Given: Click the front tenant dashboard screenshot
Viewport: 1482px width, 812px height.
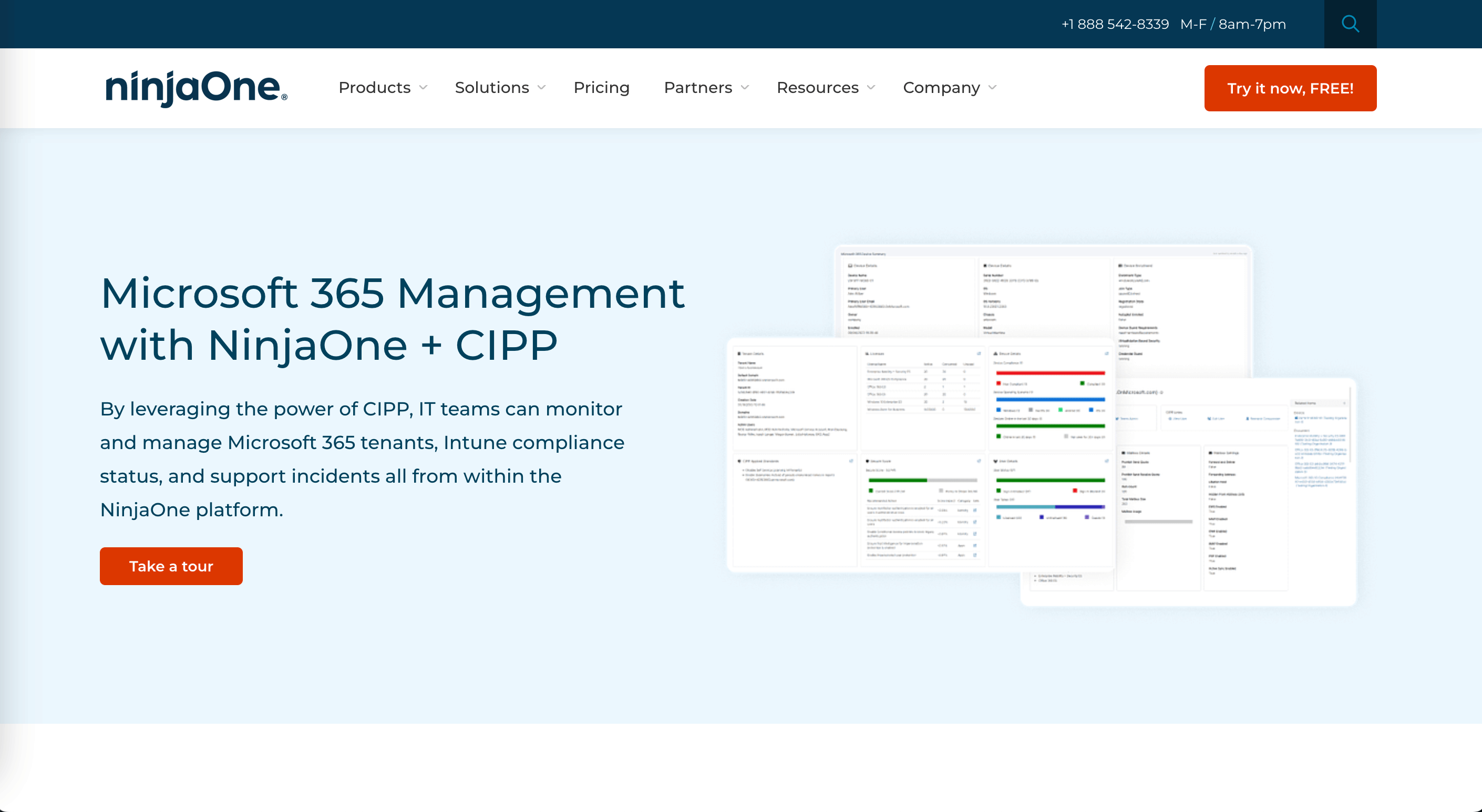Looking at the screenshot, I should pos(921,454).
